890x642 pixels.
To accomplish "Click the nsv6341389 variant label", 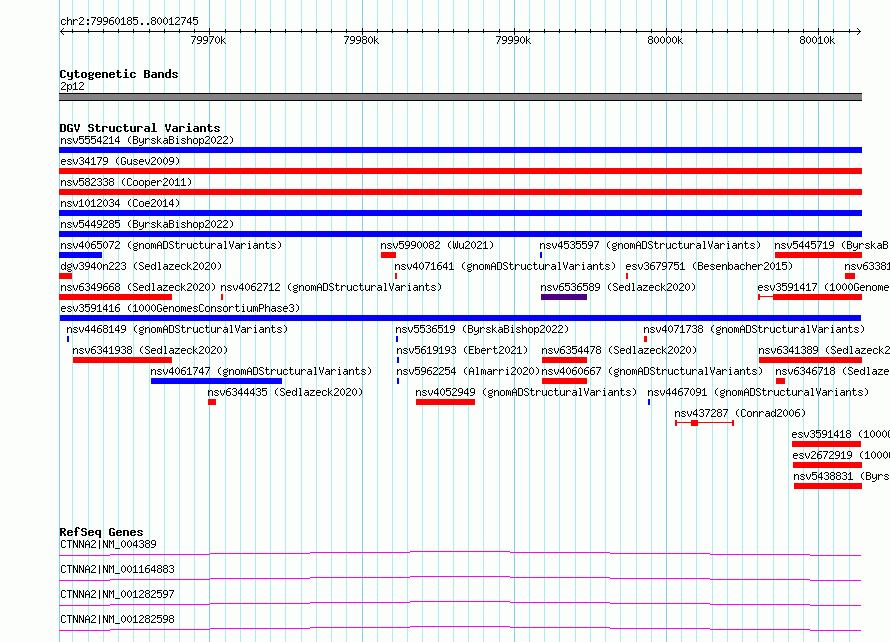I will 824,350.
